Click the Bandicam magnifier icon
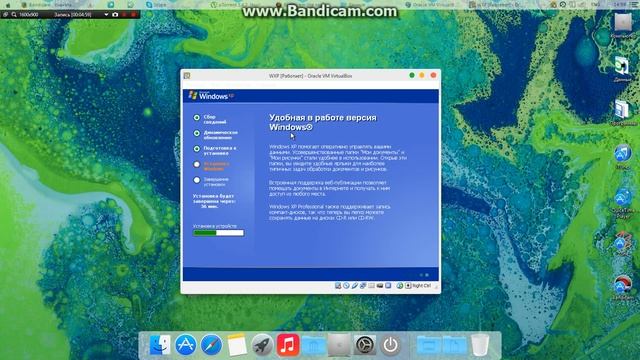The height and width of the screenshot is (360, 640). coord(14,15)
